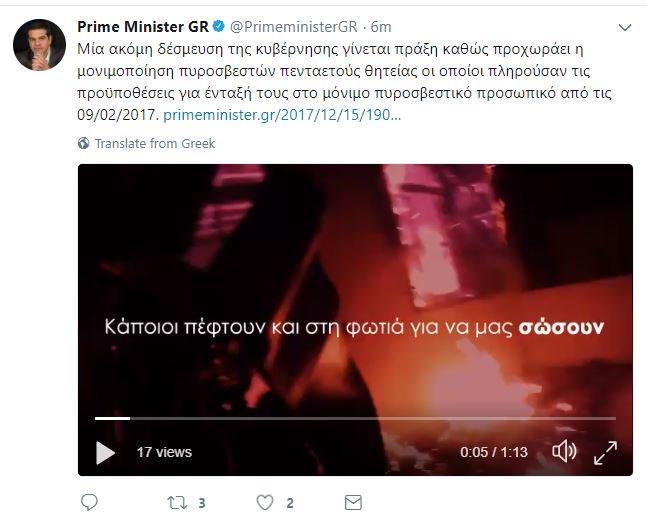The width and height of the screenshot is (647, 515).
Task: Expand video to fullscreen
Action: pos(605,453)
